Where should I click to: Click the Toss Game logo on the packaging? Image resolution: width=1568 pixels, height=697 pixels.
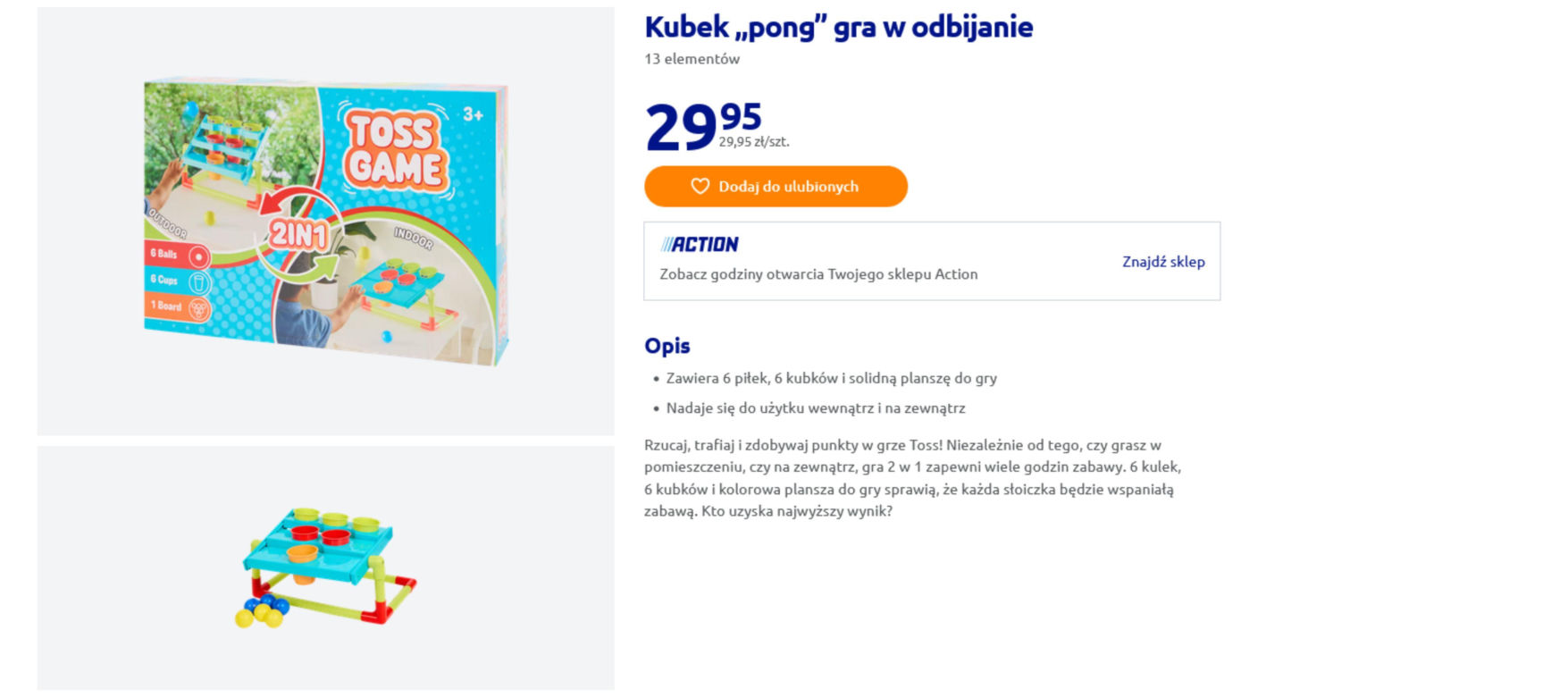click(394, 149)
